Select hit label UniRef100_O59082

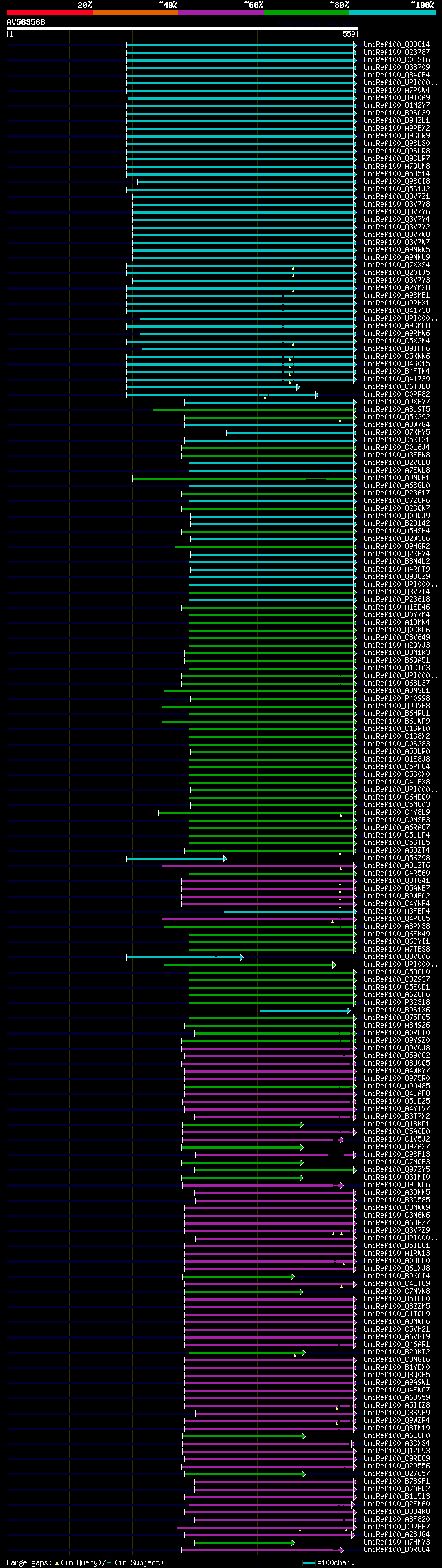396,1055
